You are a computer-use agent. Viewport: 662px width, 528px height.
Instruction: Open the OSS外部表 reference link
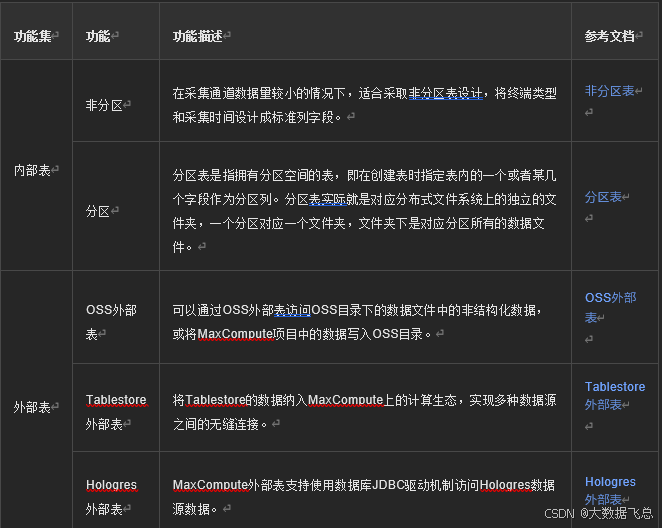(610, 307)
